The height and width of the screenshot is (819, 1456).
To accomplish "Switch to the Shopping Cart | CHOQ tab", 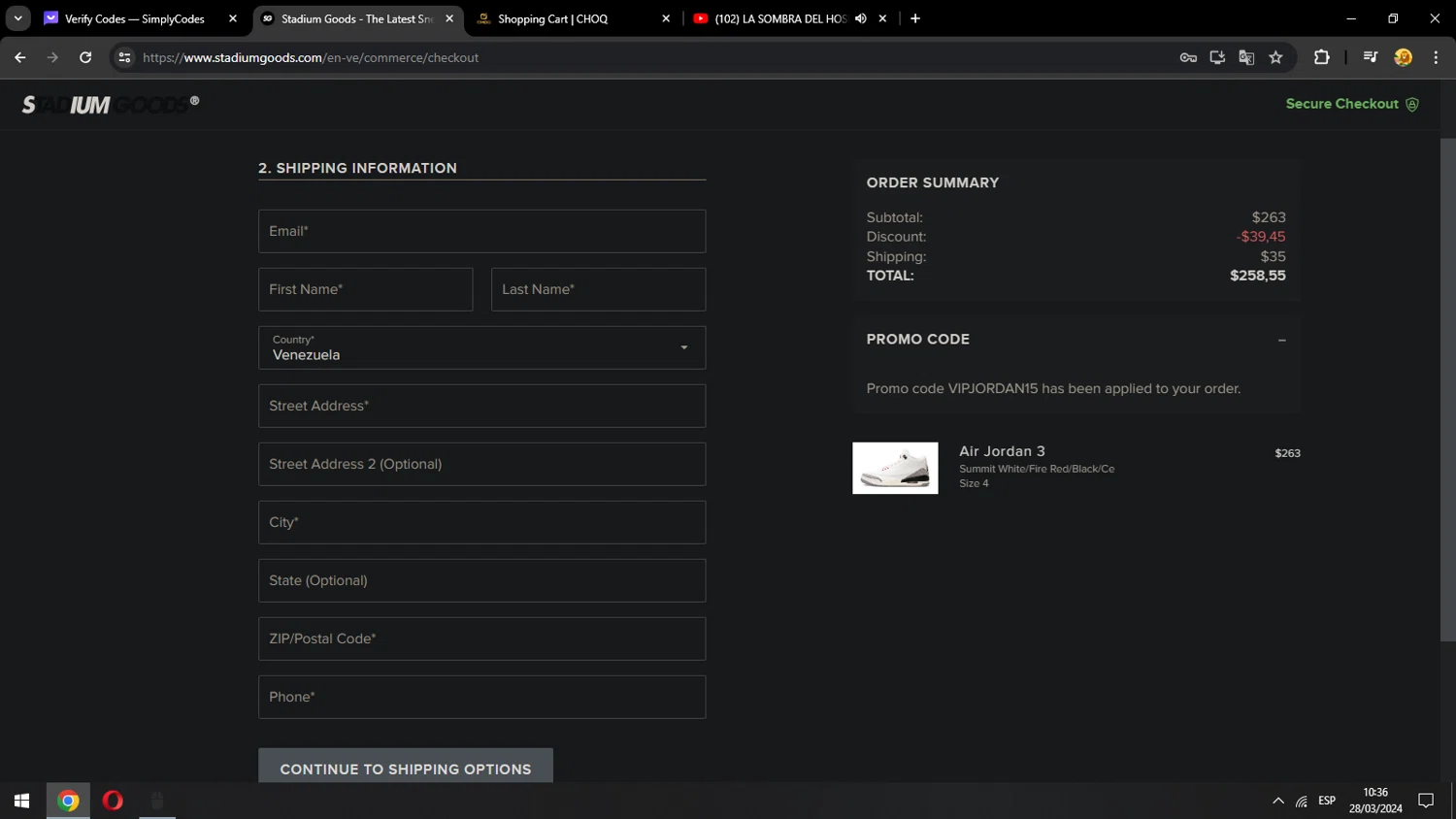I will (x=552, y=18).
